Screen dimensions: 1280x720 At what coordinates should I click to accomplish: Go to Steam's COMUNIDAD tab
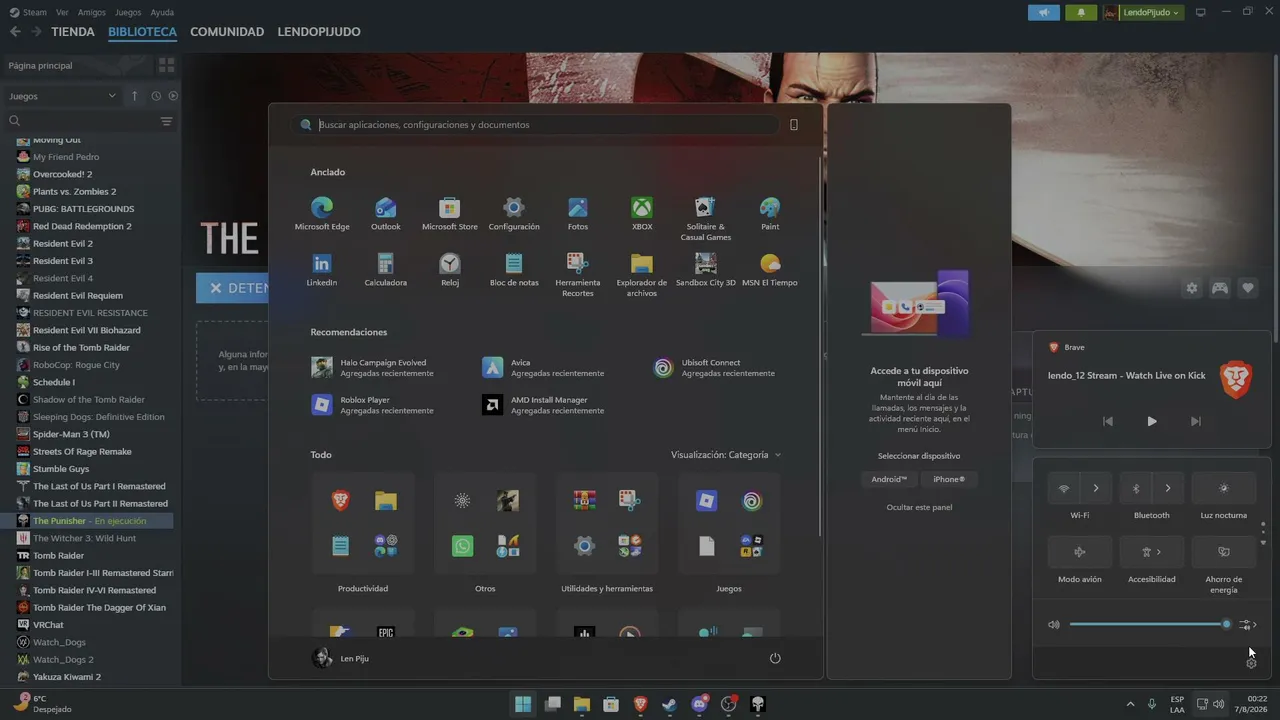227,32
